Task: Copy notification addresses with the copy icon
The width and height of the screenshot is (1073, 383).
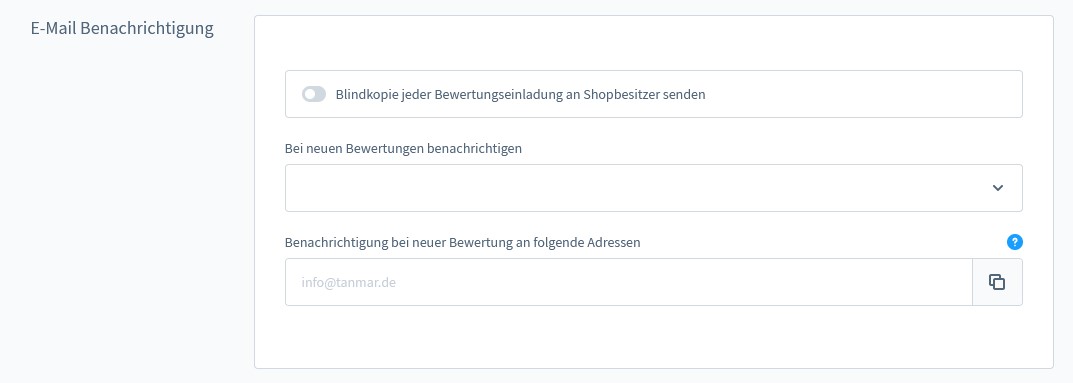Action: [997, 282]
